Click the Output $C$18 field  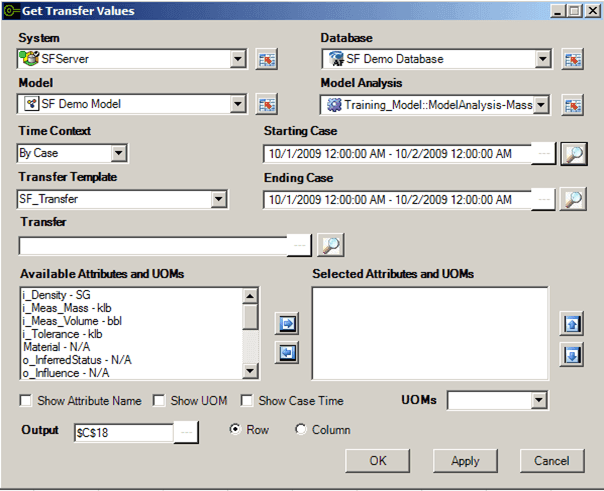tap(124, 432)
